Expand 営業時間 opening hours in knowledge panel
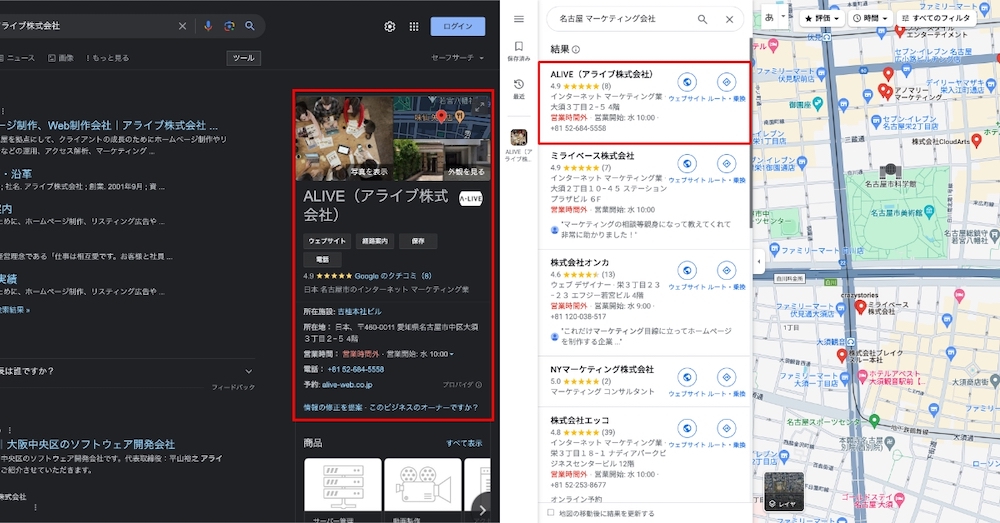1000x523 pixels. click(452, 354)
